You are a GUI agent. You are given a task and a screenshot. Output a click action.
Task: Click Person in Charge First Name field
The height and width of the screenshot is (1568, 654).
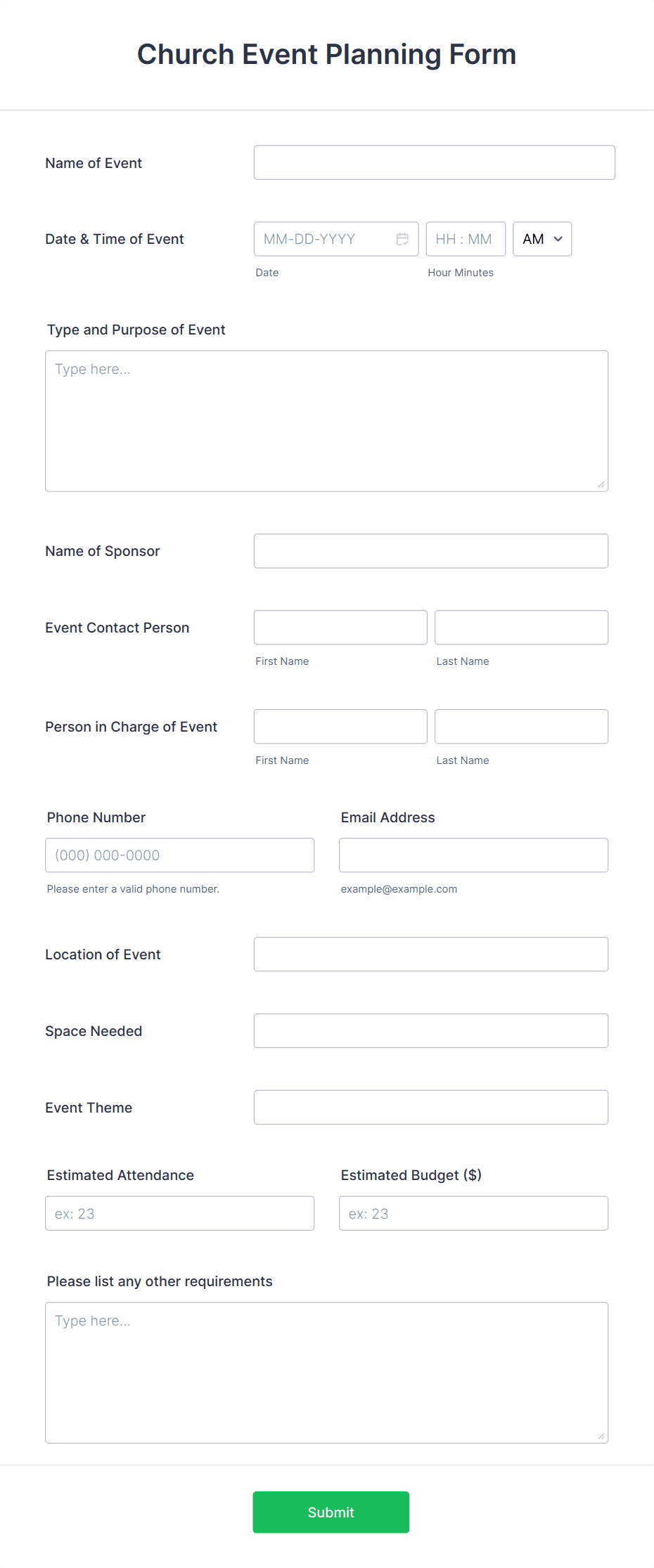(340, 726)
